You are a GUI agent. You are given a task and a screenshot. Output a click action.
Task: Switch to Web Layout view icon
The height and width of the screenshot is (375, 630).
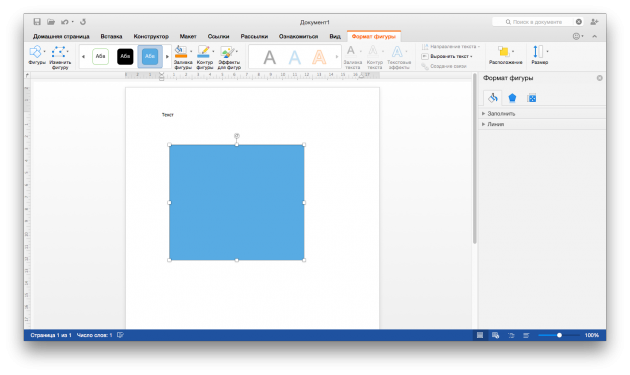pos(495,335)
